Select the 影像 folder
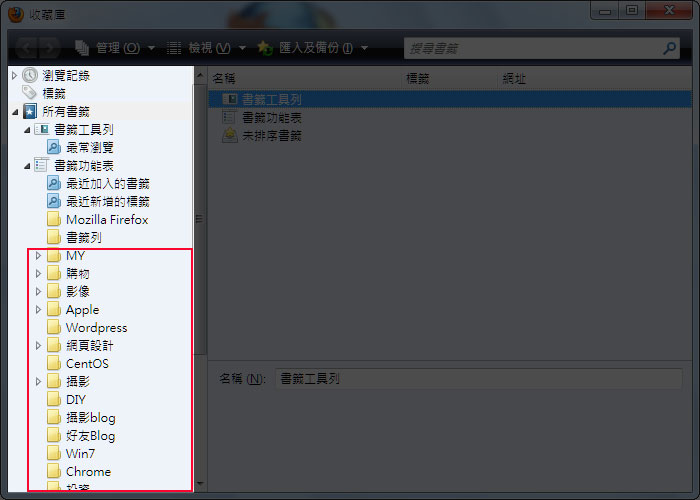The width and height of the screenshot is (700, 500). [x=68, y=292]
